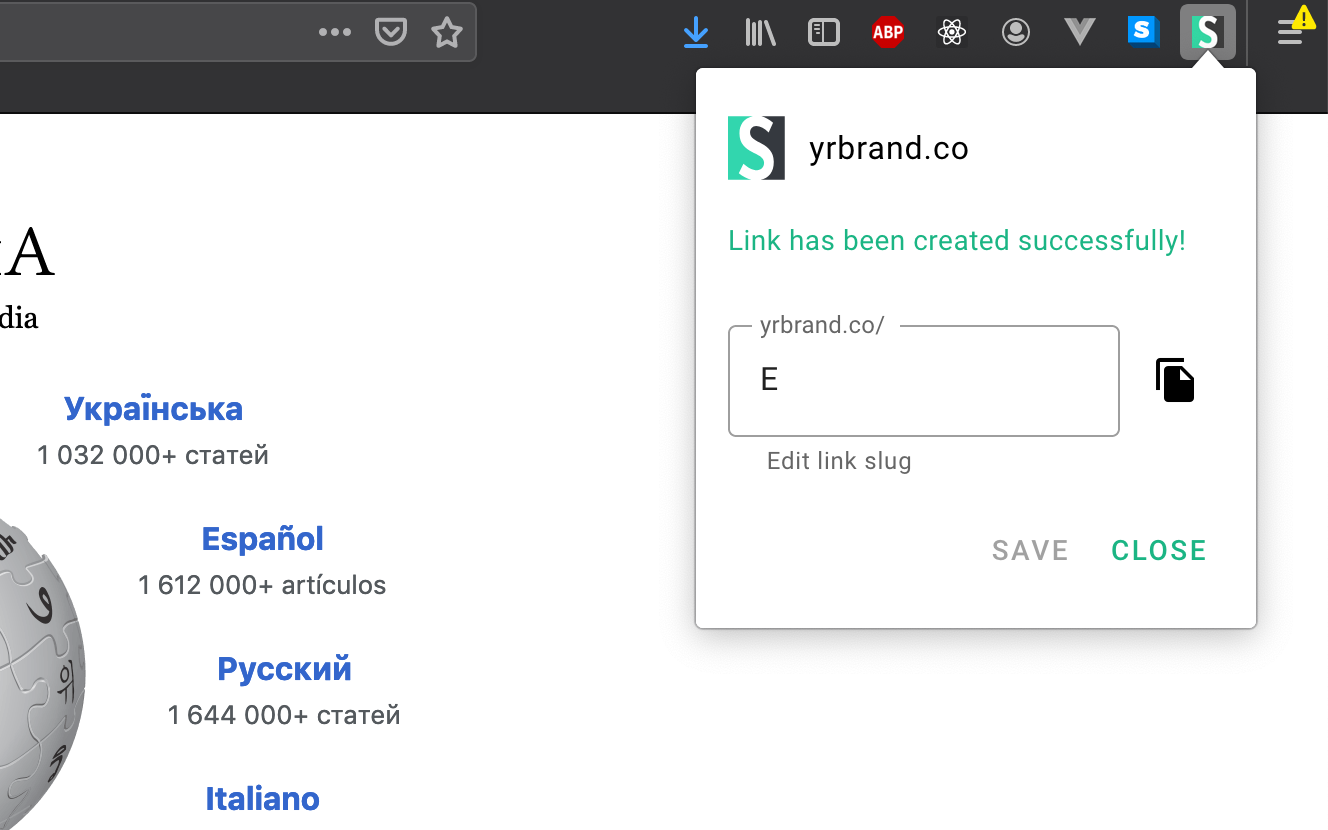Save this page to Pocket
The height and width of the screenshot is (830, 1328).
(391, 31)
